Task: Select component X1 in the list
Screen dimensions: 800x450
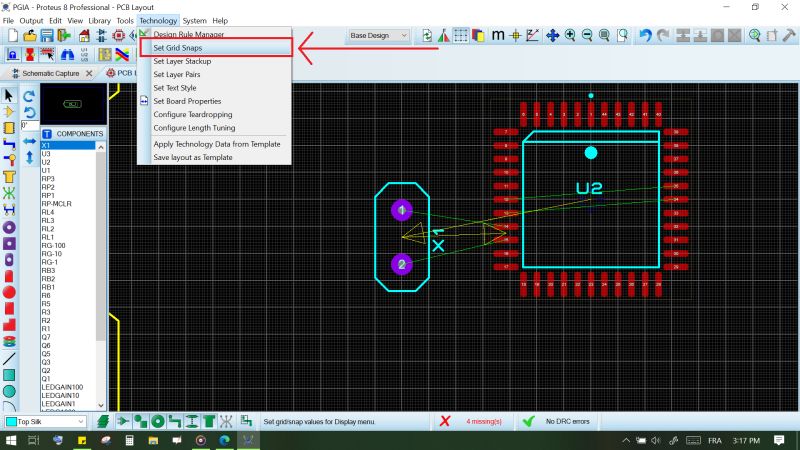Action: [68, 145]
